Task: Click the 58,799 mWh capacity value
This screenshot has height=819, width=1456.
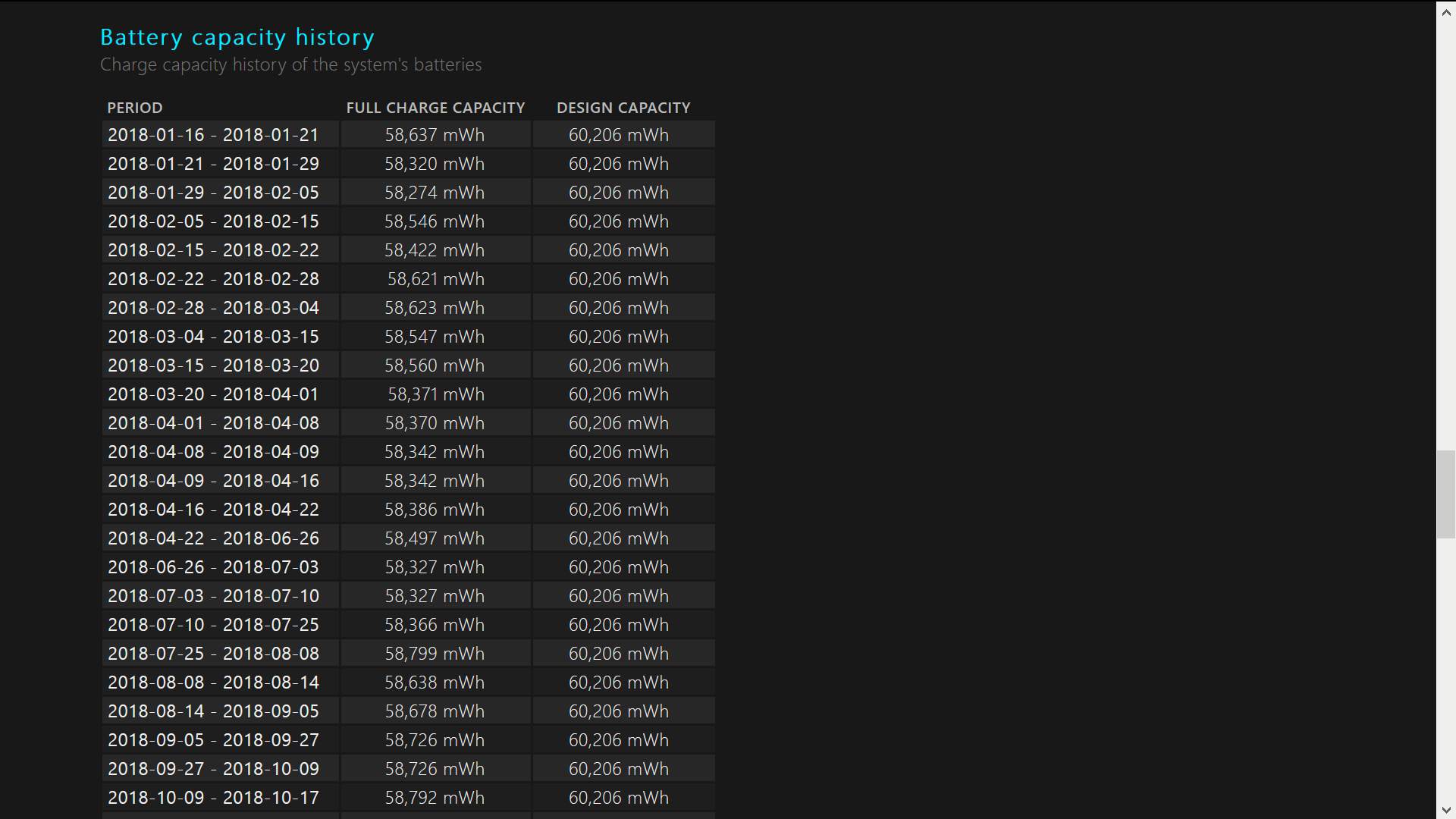Action: pyautogui.click(x=435, y=654)
